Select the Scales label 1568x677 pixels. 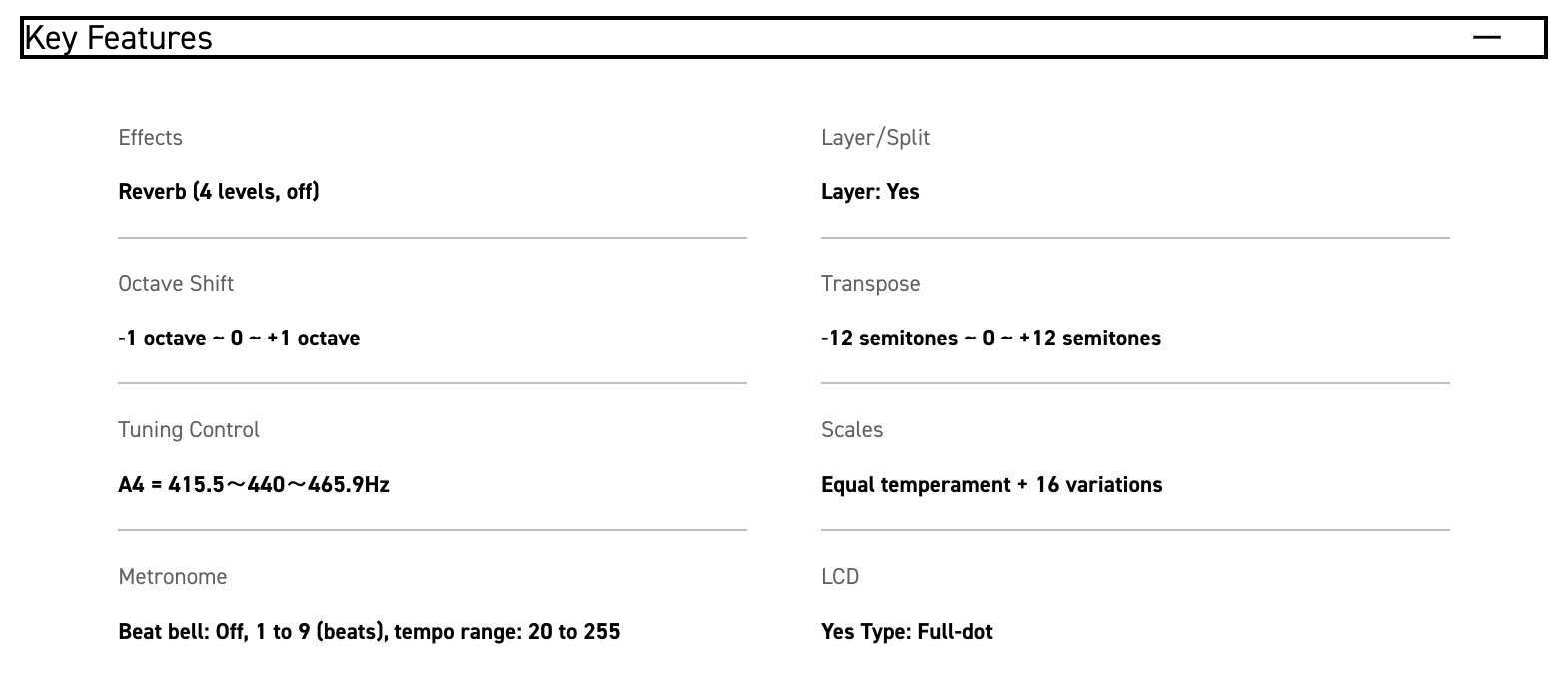(x=852, y=430)
